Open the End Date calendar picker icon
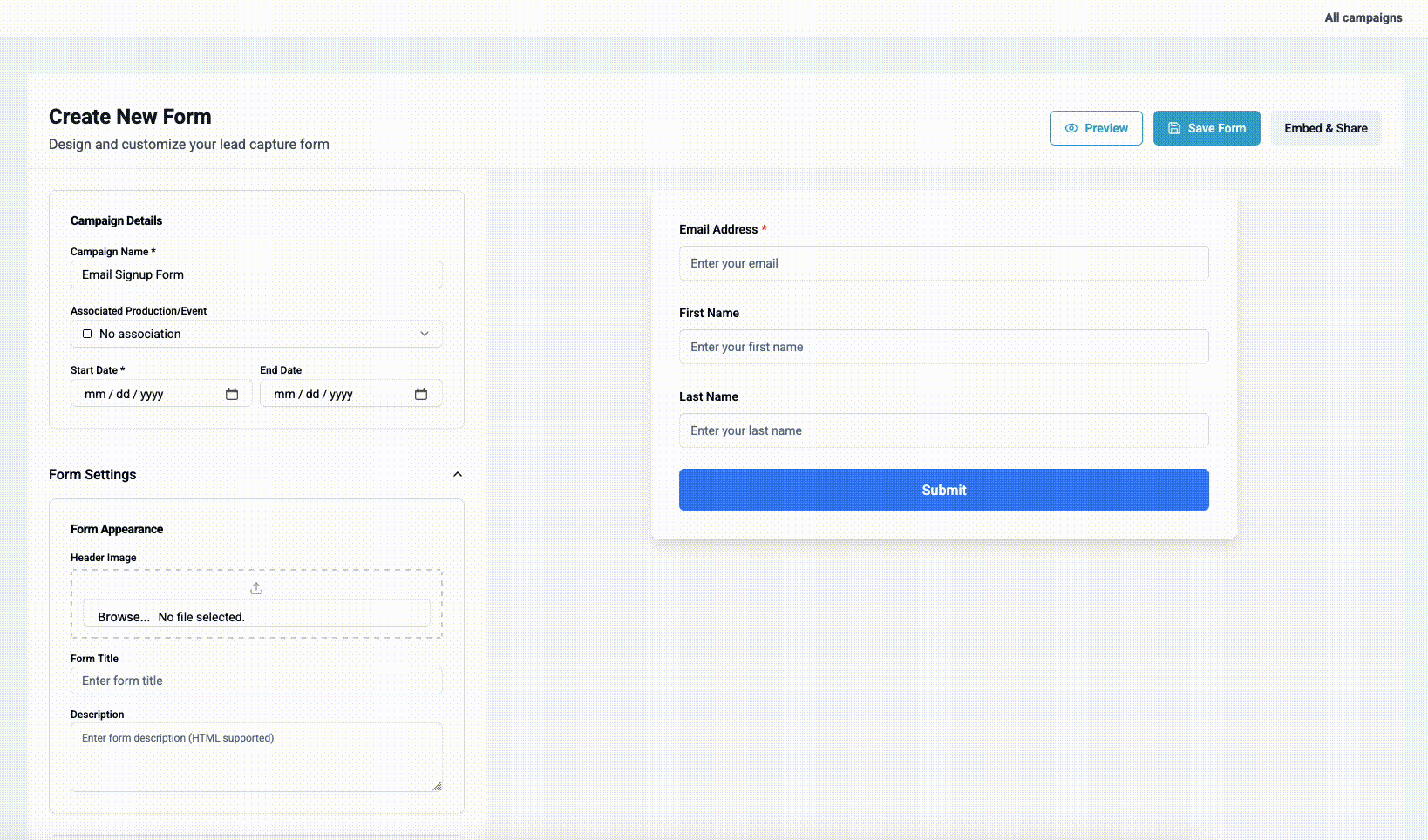1428x840 pixels. pos(421,394)
